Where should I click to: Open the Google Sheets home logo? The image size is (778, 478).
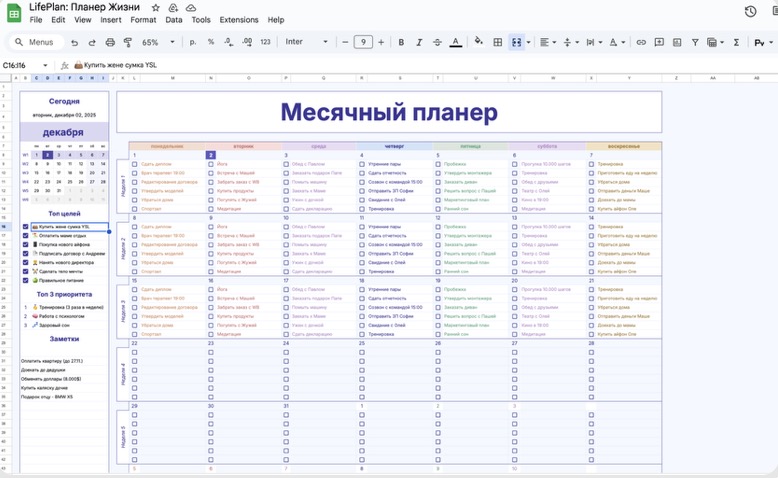point(14,13)
